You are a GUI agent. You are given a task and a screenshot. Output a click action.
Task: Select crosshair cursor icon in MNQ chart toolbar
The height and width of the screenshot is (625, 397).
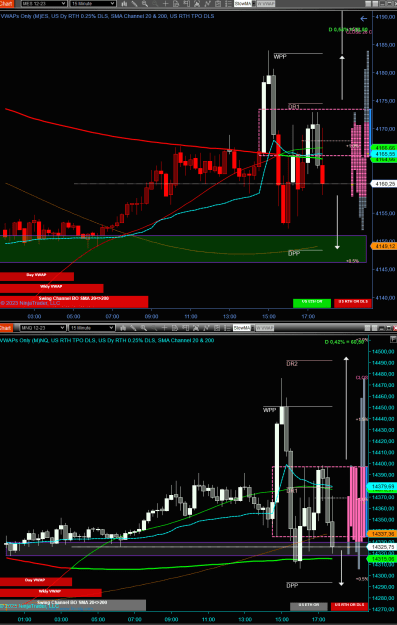[165, 328]
